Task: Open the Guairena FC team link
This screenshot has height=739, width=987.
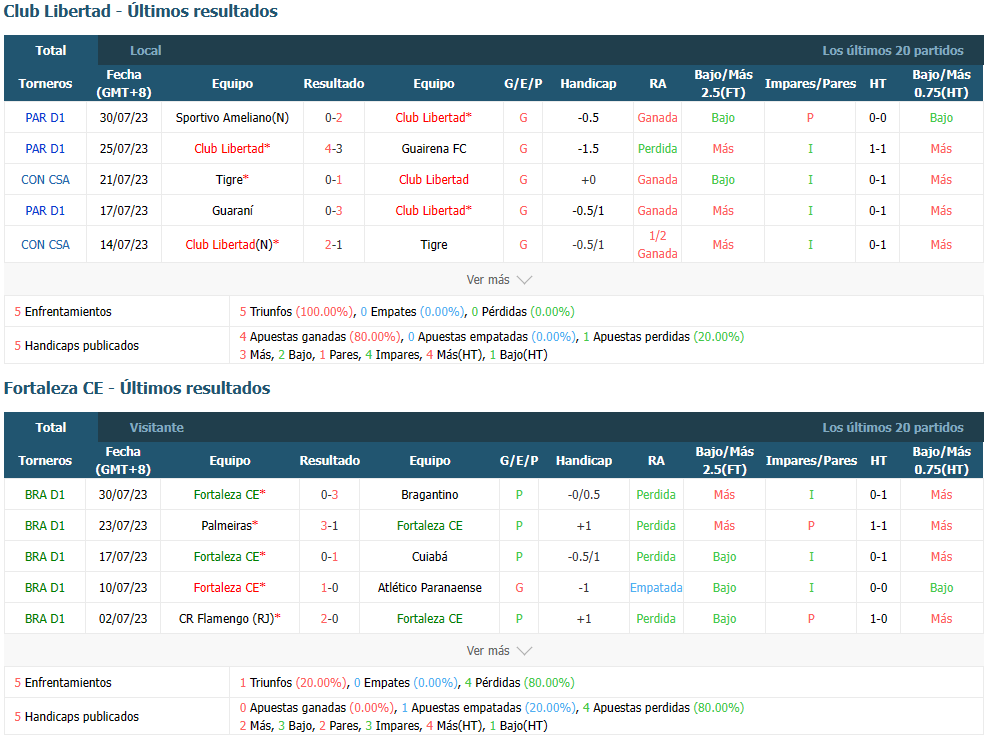Action: [434, 149]
